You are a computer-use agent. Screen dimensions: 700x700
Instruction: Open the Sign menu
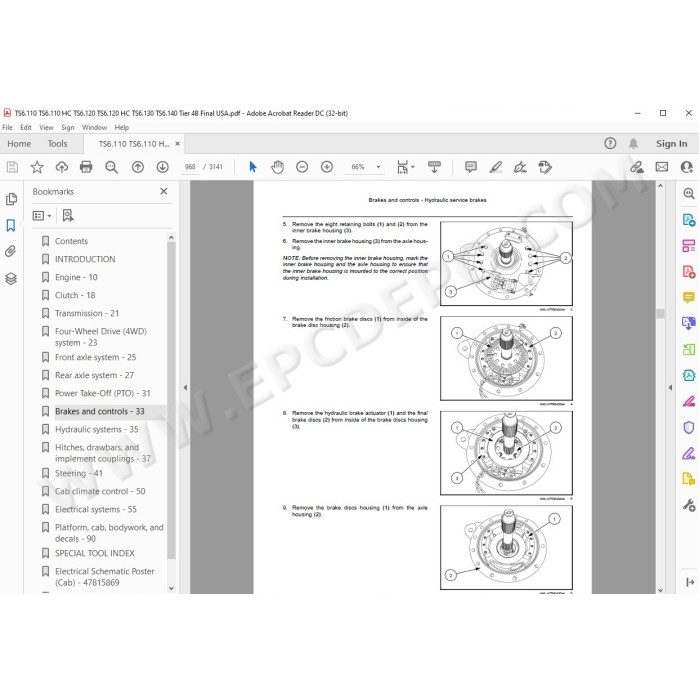point(67,127)
